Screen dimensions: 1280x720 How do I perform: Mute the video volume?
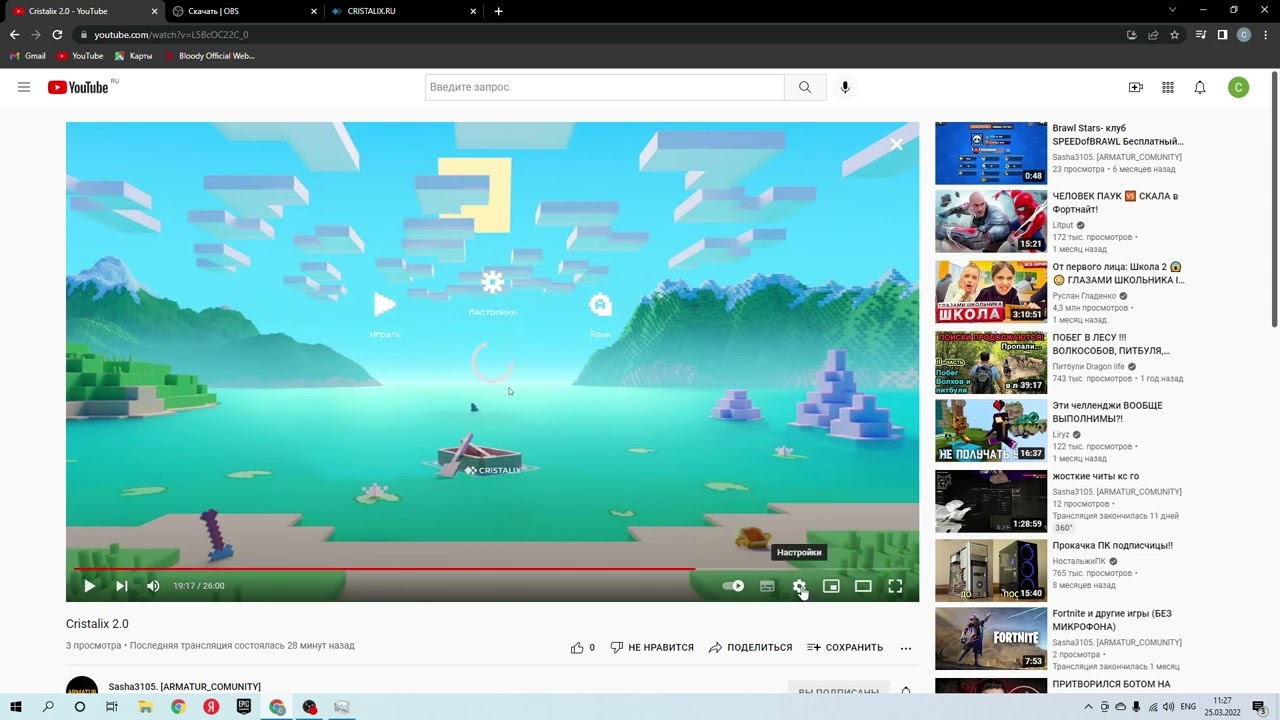(x=153, y=586)
